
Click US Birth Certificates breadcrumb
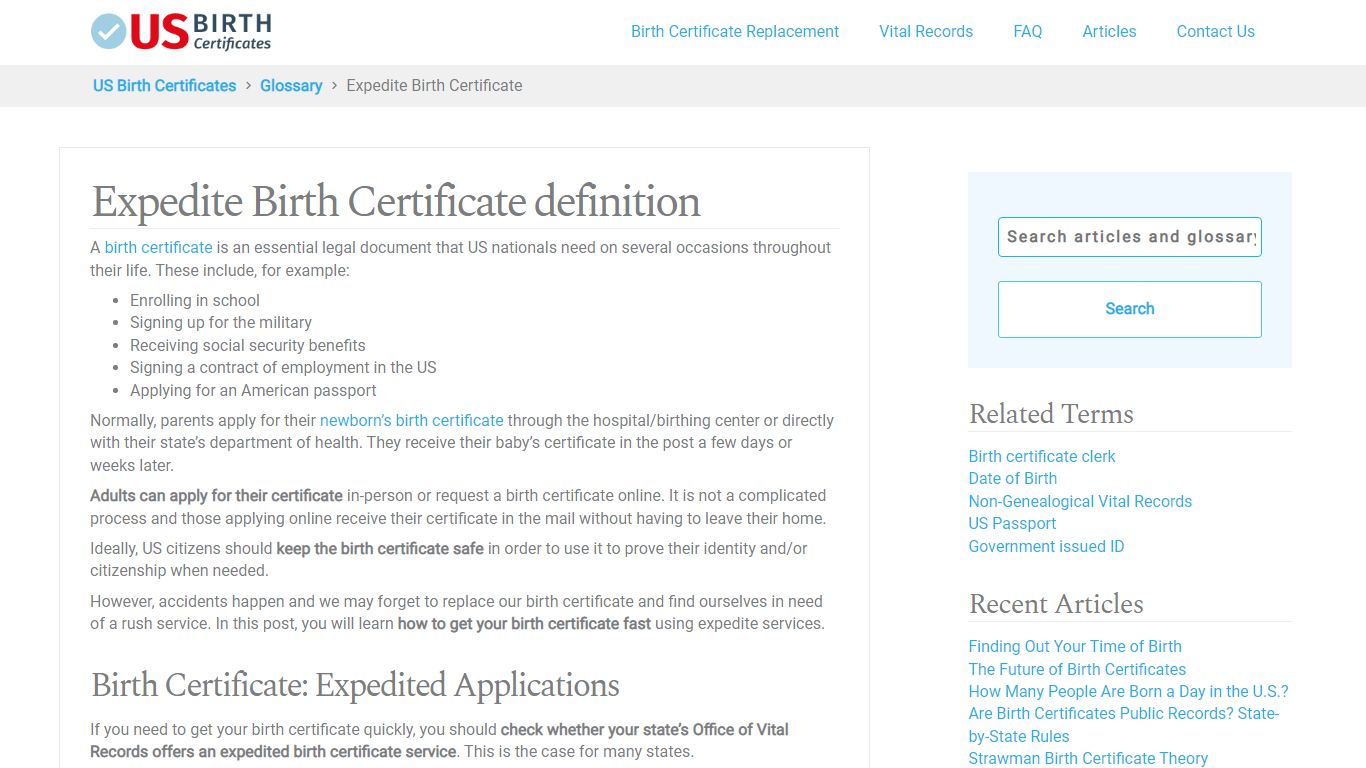[x=165, y=86]
